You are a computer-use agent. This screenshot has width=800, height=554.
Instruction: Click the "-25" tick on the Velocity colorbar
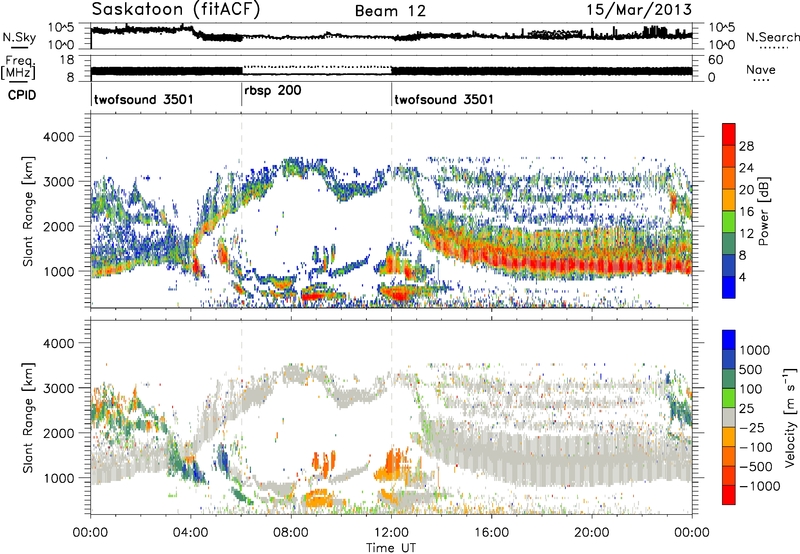(752, 427)
